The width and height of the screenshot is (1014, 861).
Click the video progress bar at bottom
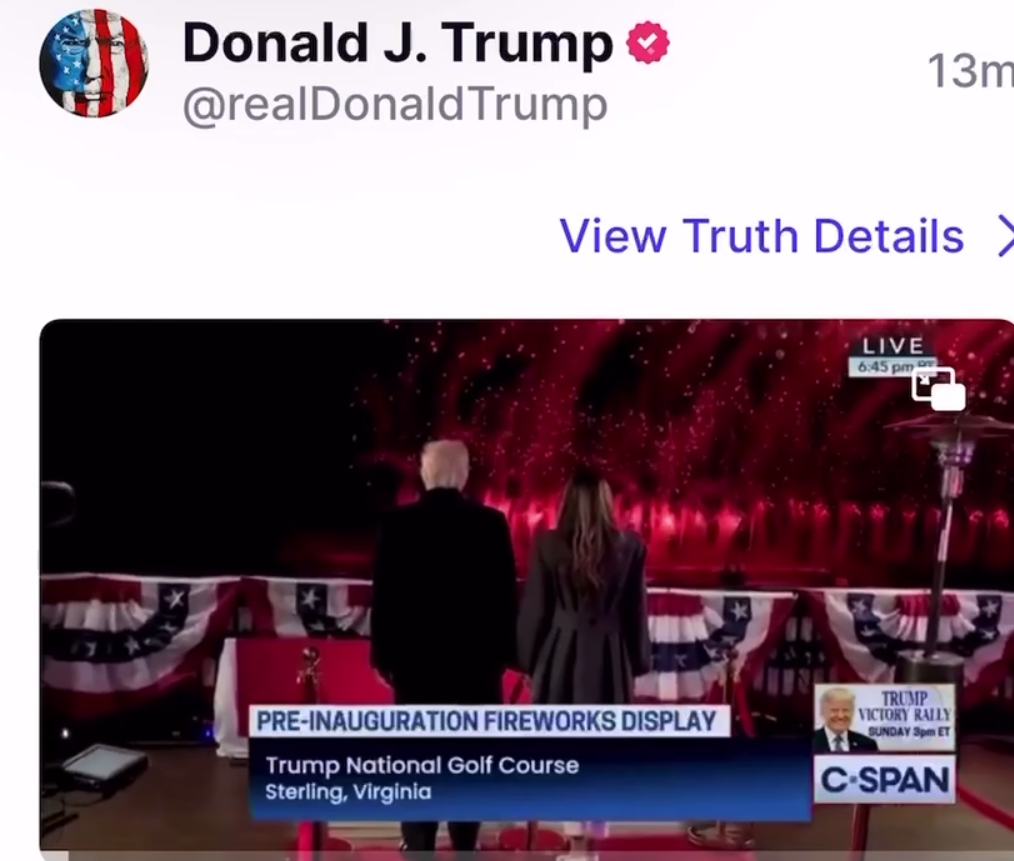(526, 856)
